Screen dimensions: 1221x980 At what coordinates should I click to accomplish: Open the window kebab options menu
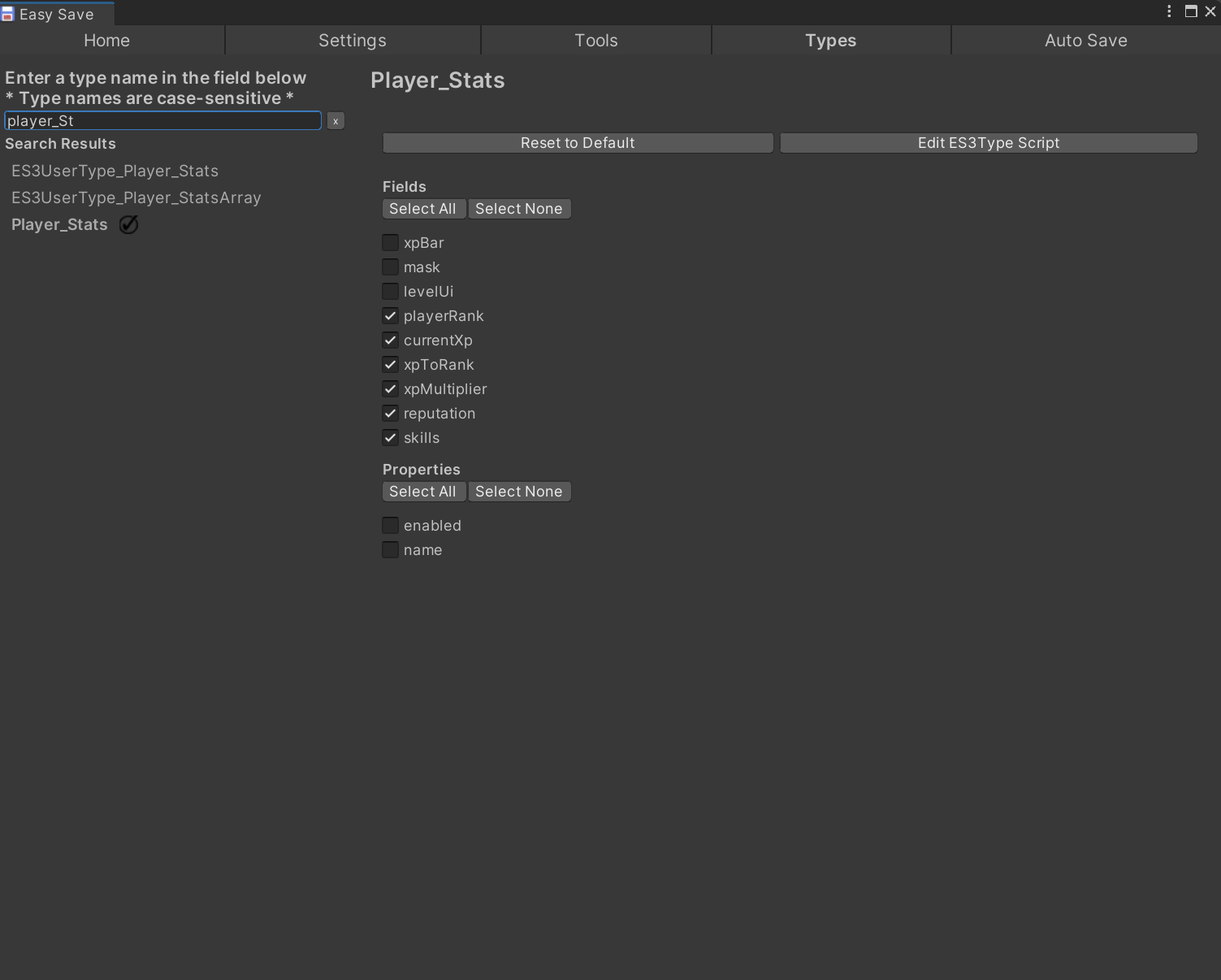[1169, 11]
